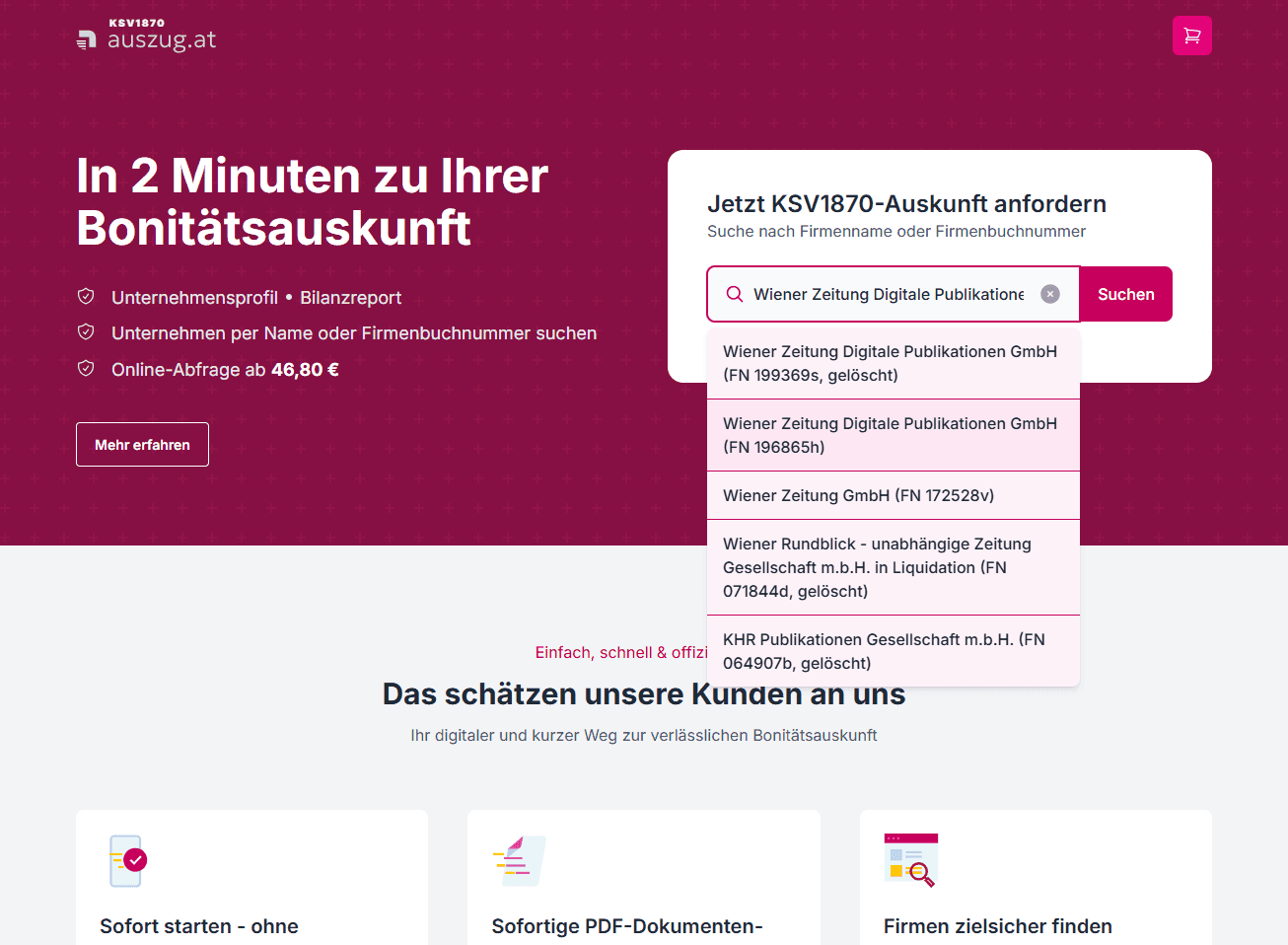Open the shopping cart
The width and height of the screenshot is (1288, 945).
(1191, 36)
